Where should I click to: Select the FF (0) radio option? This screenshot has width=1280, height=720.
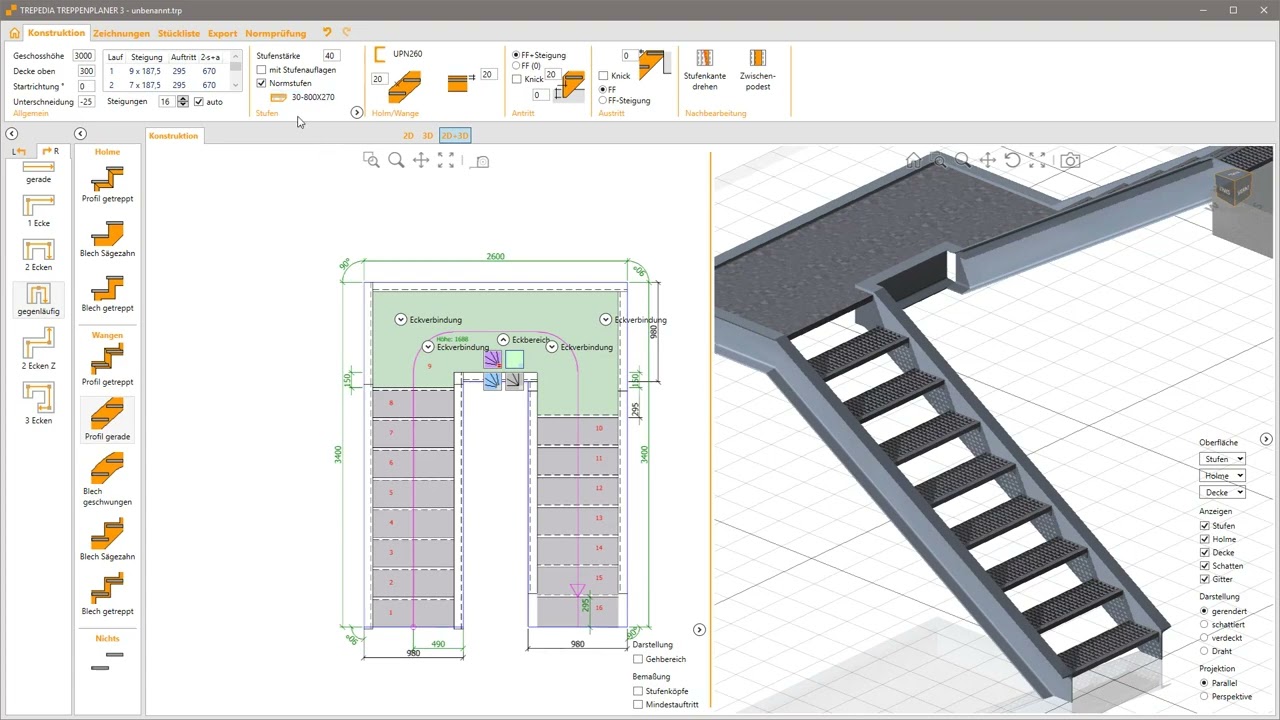pyautogui.click(x=516, y=66)
